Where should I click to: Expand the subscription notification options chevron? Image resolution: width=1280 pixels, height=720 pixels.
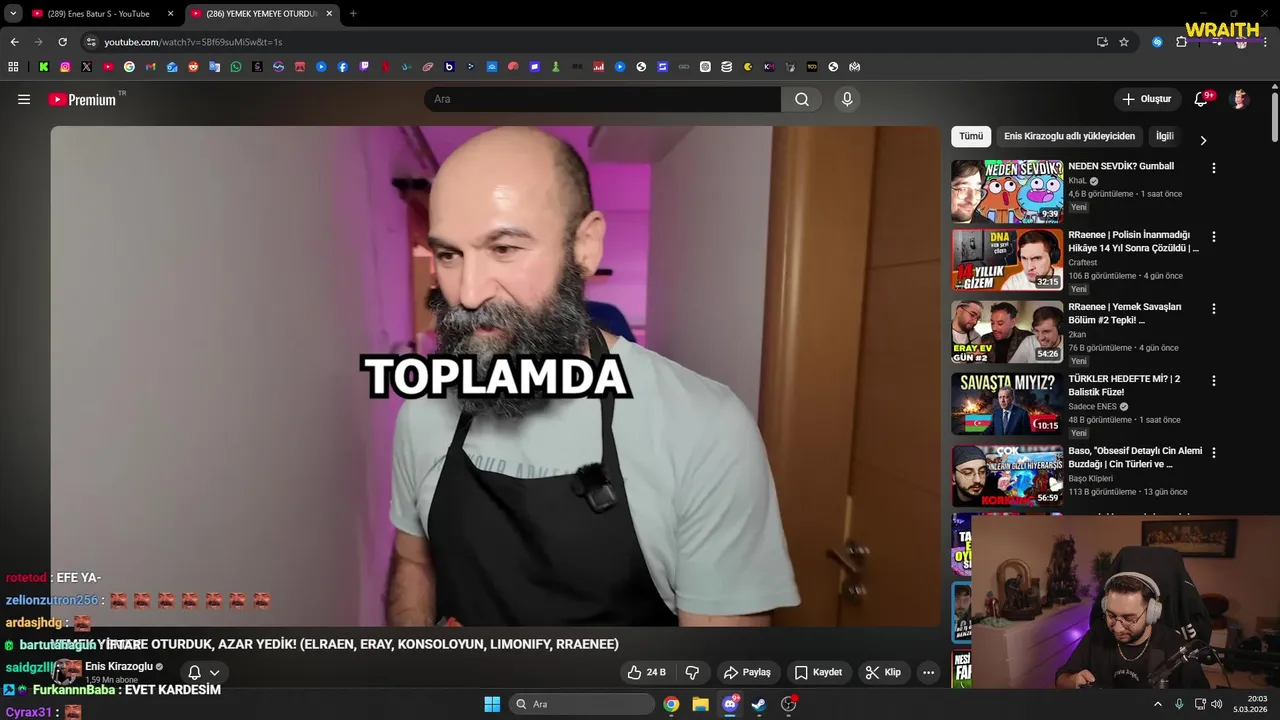214,673
